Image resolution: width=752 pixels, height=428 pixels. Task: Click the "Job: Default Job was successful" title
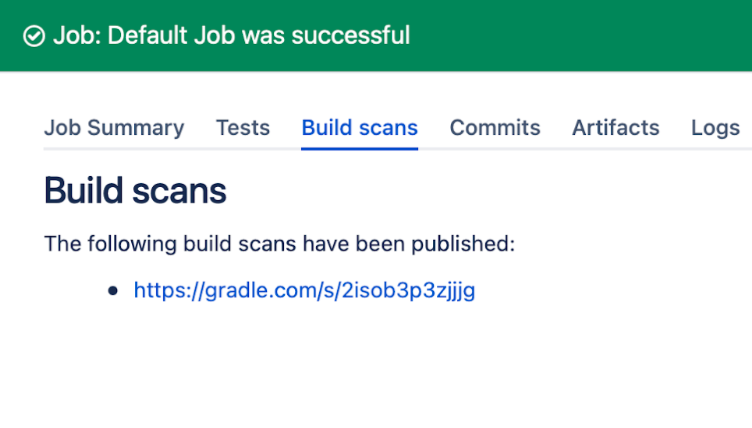coord(231,36)
